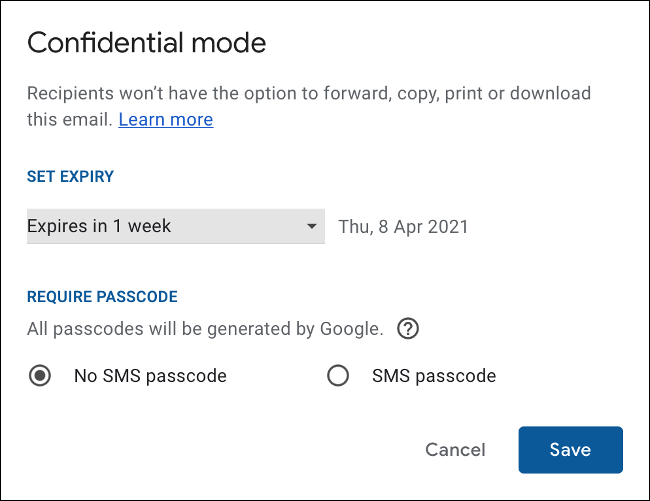Click the dropdown arrow in expiry selector

tap(312, 227)
